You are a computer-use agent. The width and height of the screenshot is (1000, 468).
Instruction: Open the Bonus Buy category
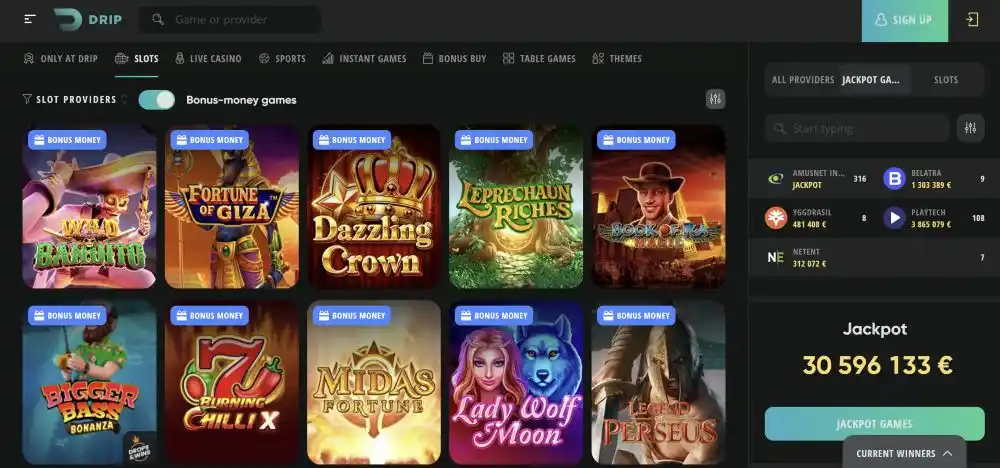point(454,59)
